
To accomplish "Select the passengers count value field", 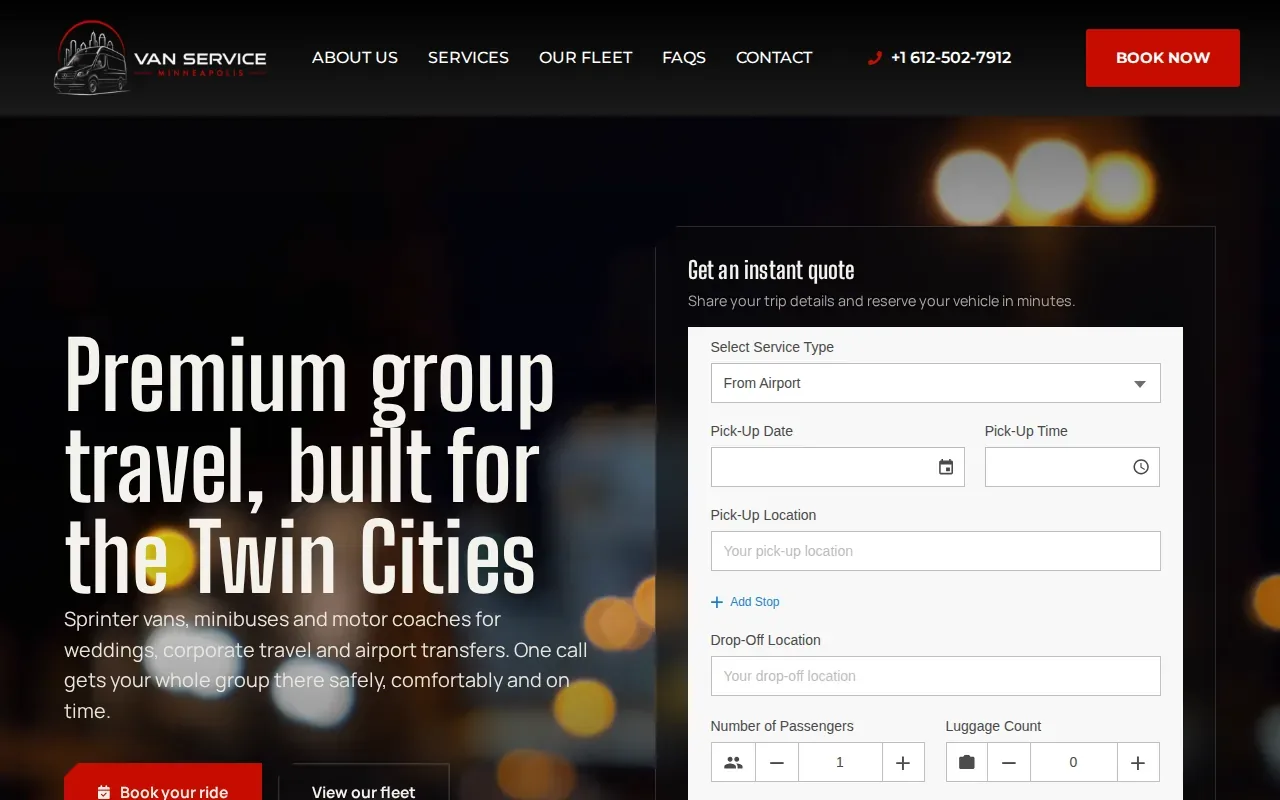I will (840, 762).
